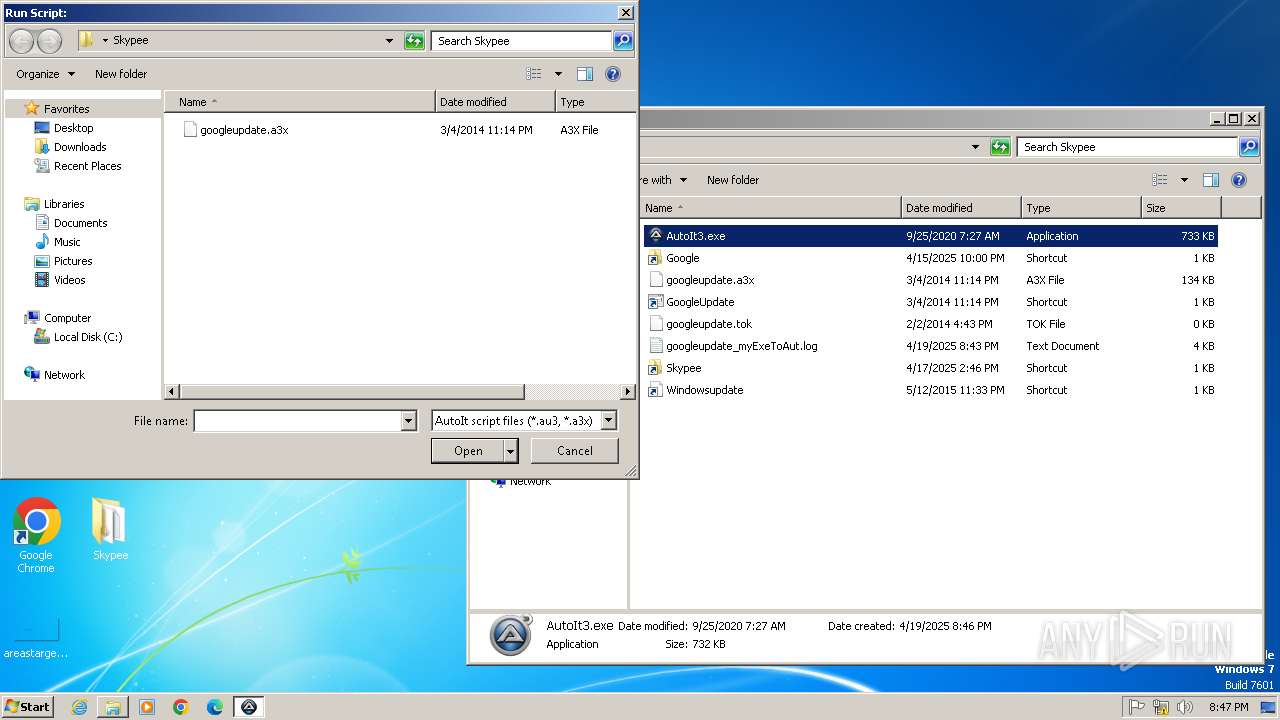Expand the File name combo box dropdown
Image resolution: width=1280 pixels, height=720 pixels.
408,421
